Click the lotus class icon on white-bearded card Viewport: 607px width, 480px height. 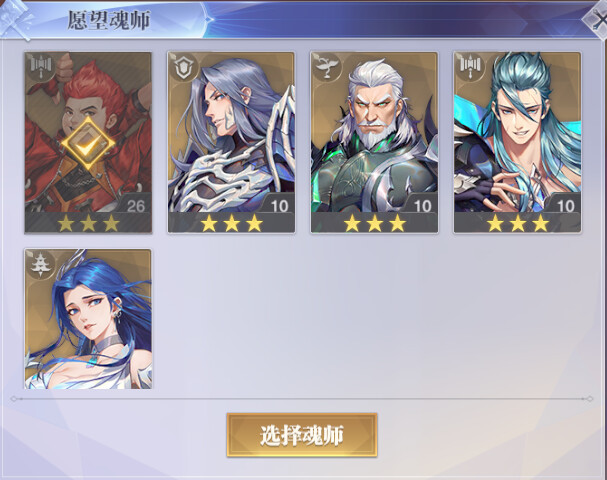[x=326, y=68]
